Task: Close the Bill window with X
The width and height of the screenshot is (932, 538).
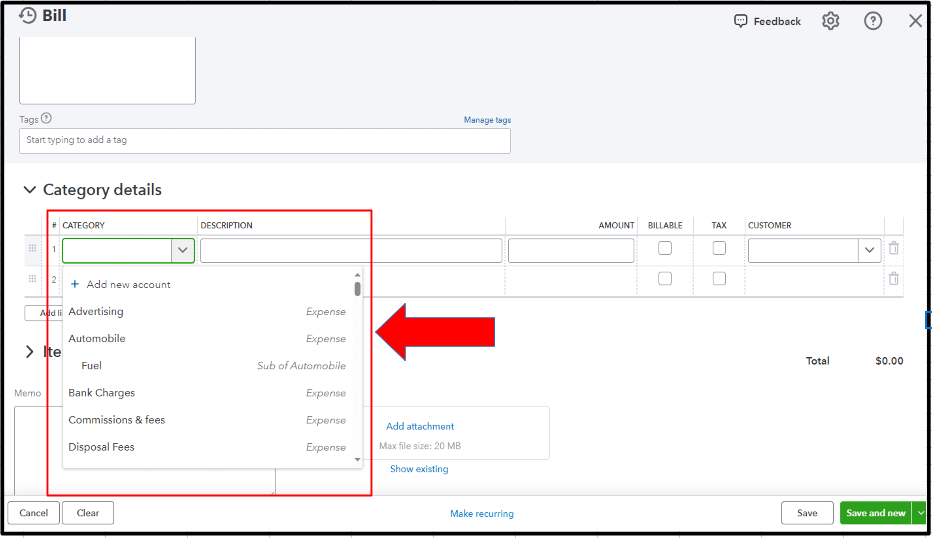Action: point(915,21)
